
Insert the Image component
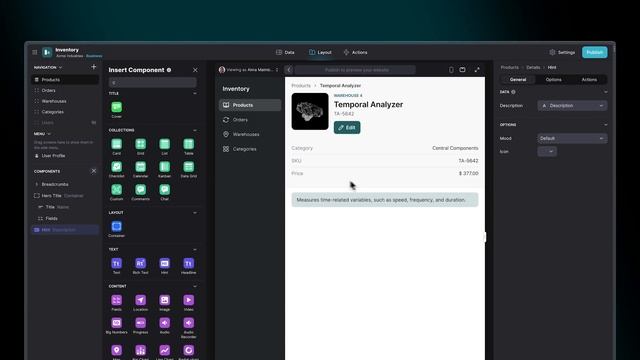click(164, 300)
